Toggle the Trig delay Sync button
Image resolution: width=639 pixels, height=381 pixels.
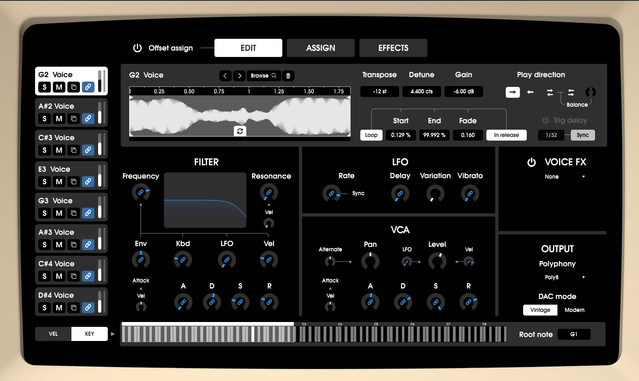click(x=583, y=135)
